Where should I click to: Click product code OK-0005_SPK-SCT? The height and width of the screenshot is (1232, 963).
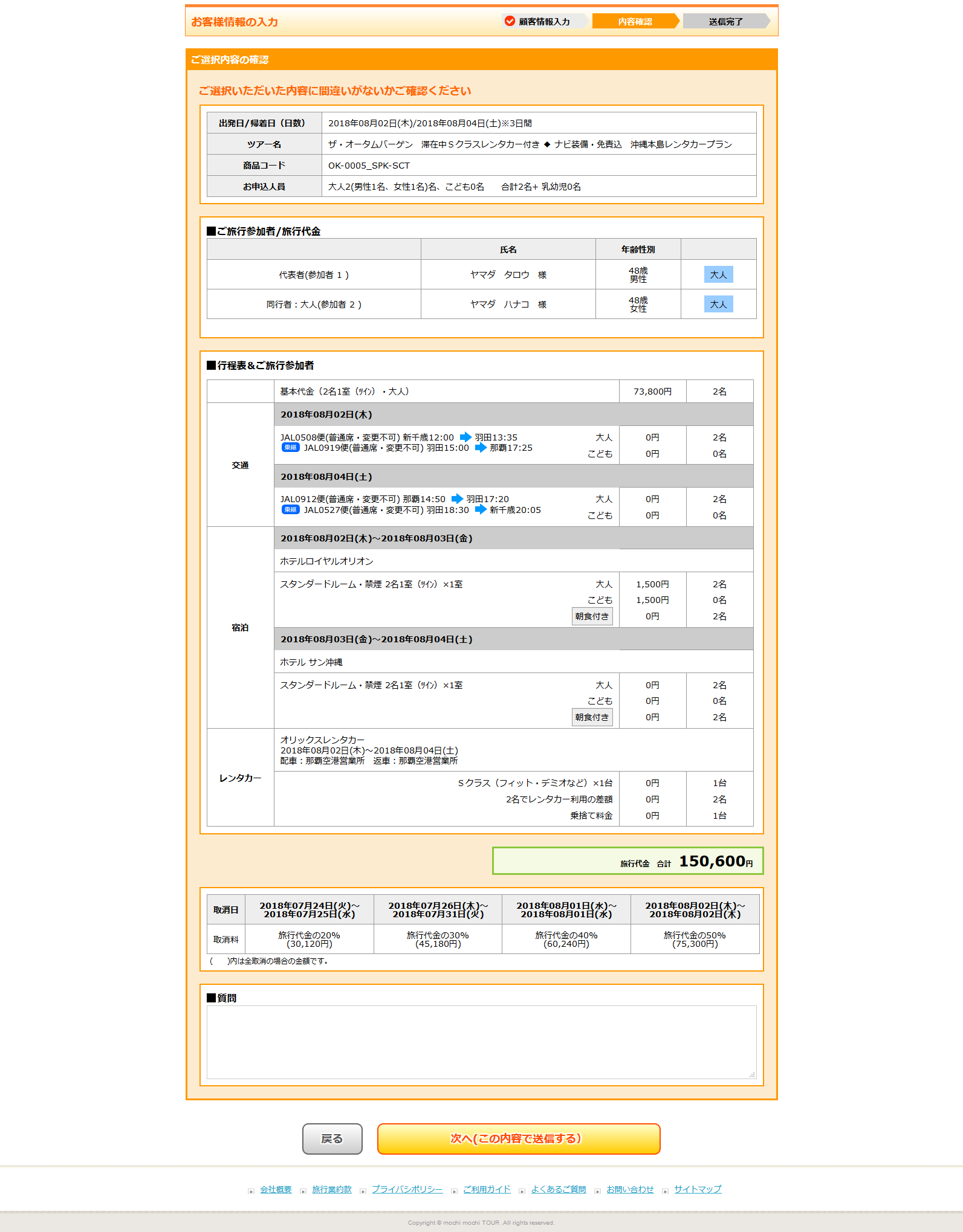tap(369, 165)
